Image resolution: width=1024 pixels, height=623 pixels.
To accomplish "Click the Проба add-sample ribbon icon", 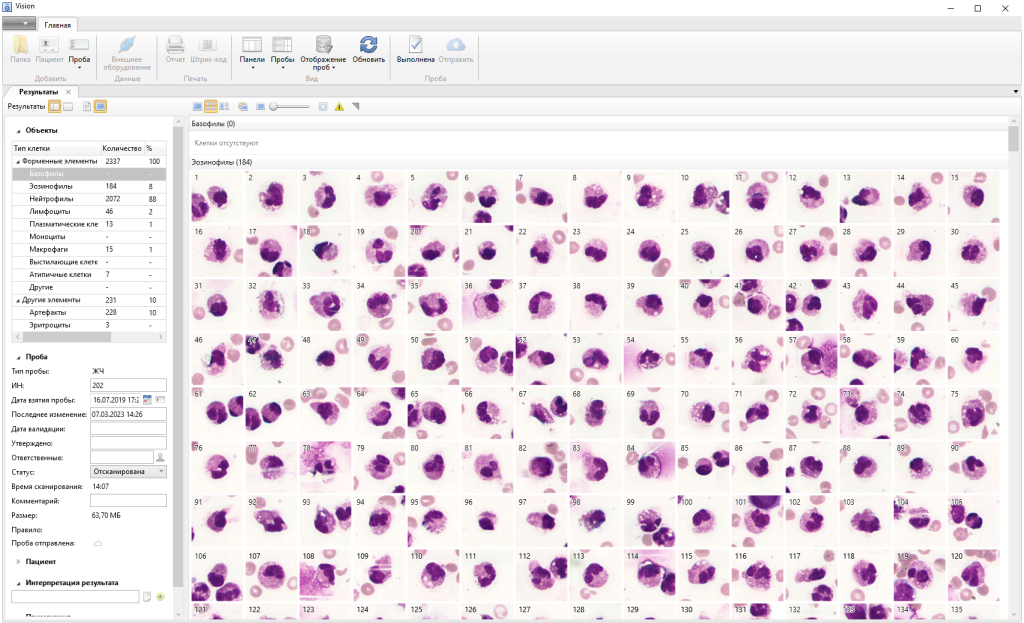I will point(79,50).
